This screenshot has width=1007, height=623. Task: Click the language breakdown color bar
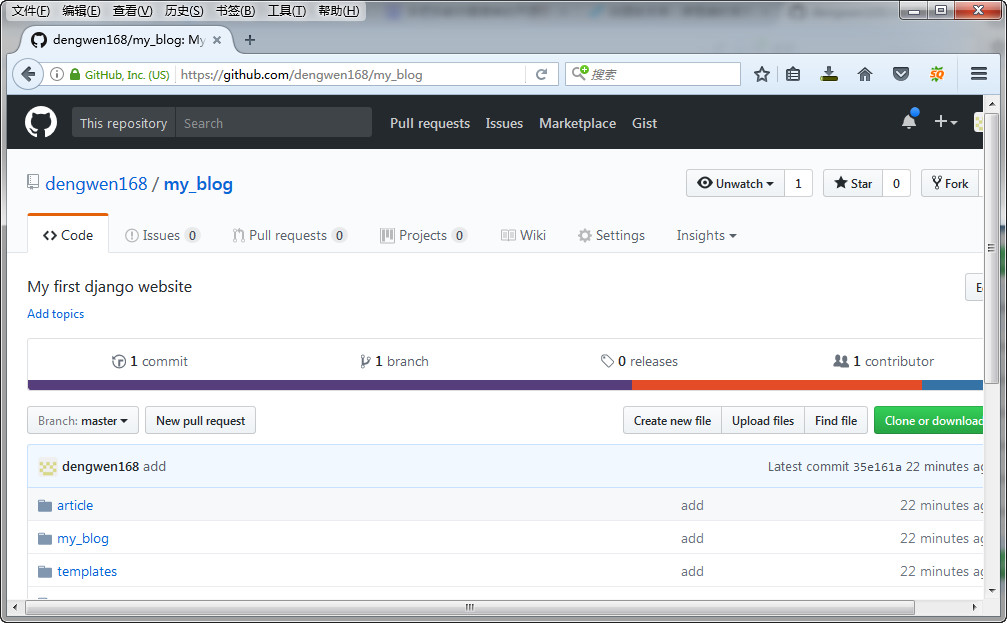coord(505,385)
